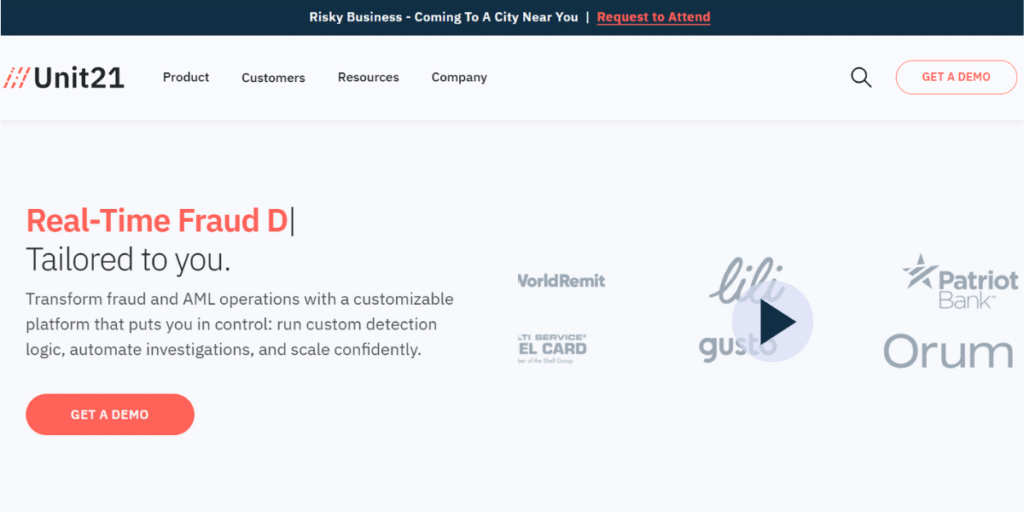The width and height of the screenshot is (1024, 512).
Task: Open the Company menu
Action: point(459,78)
